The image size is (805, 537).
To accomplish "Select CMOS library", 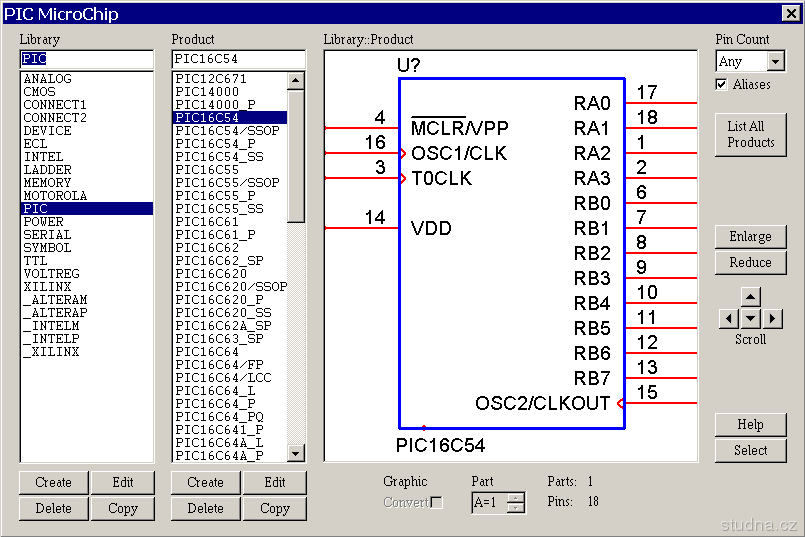I will 87,92.
